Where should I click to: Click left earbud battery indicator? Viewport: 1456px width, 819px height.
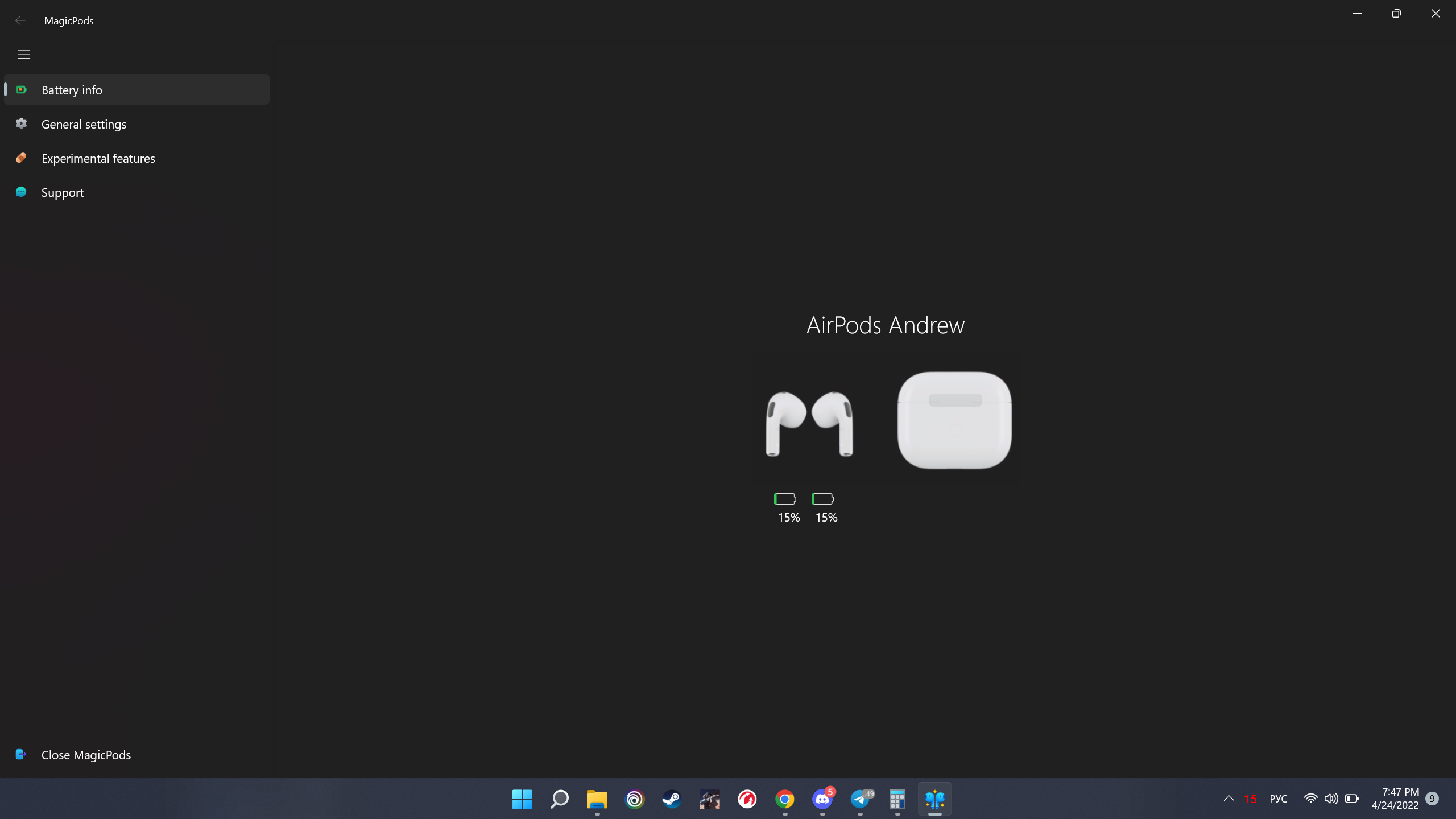785,499
